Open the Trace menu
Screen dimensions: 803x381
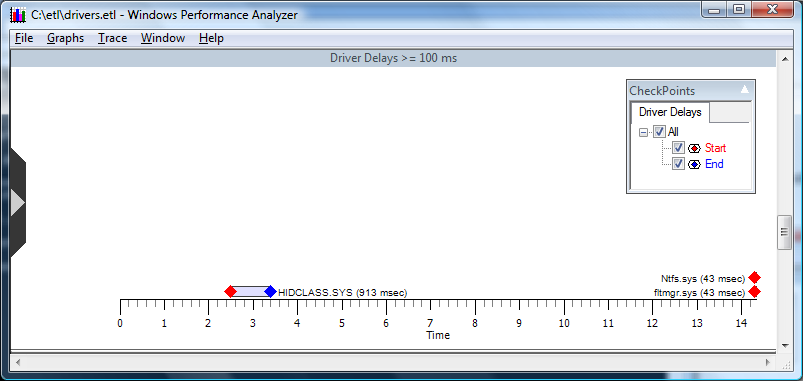pyautogui.click(x=112, y=38)
